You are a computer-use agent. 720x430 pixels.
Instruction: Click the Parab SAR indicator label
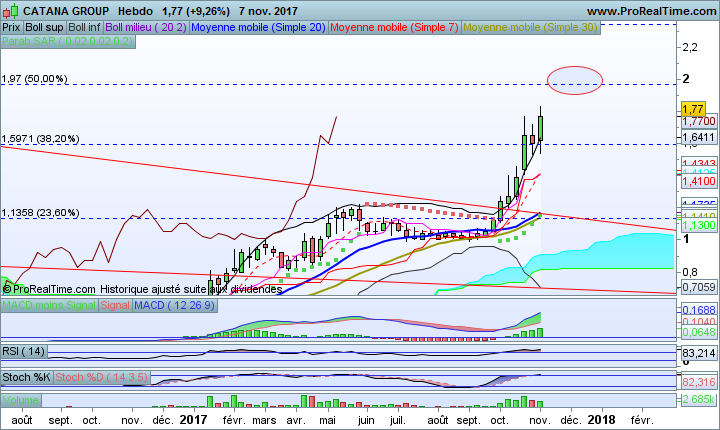point(68,41)
